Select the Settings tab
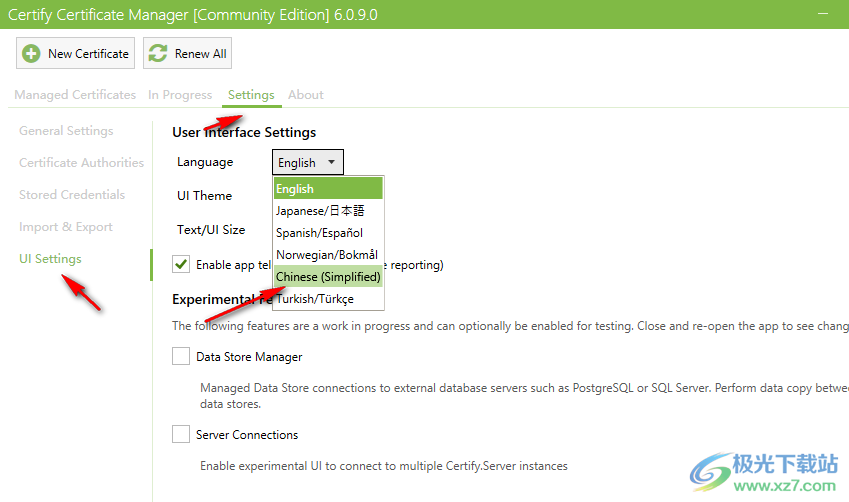The image size is (849, 502). (251, 95)
